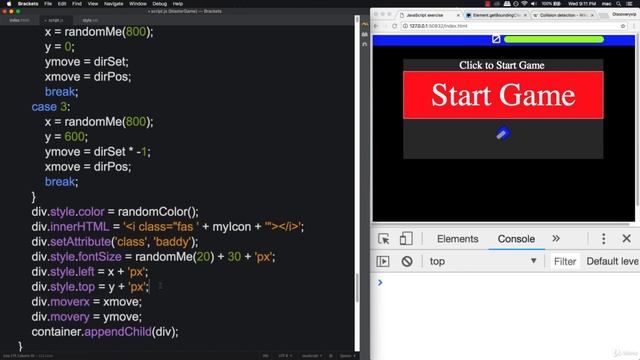
Task: Bookmark the page with the star icon
Action: coord(623,26)
